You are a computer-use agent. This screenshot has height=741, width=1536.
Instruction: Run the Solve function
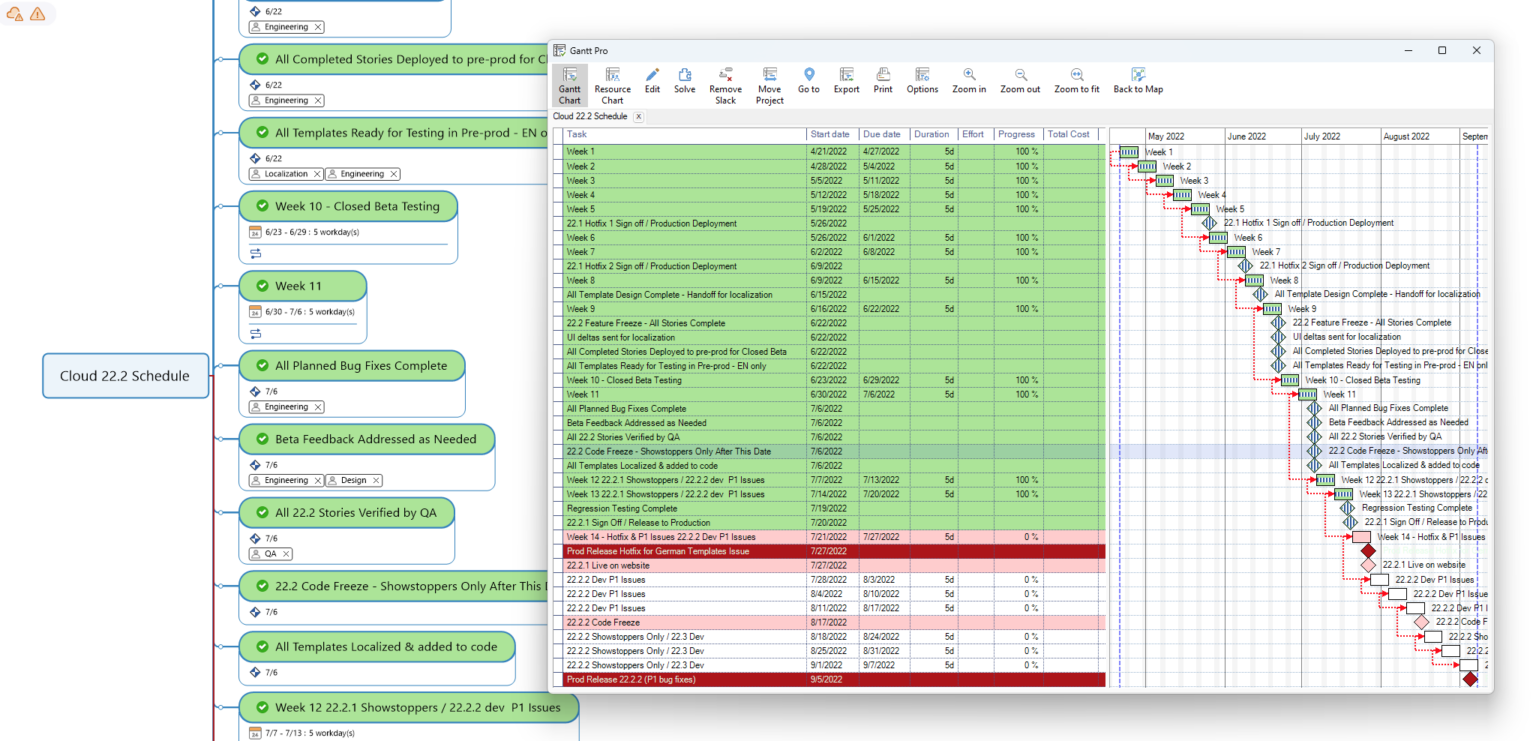coord(684,82)
